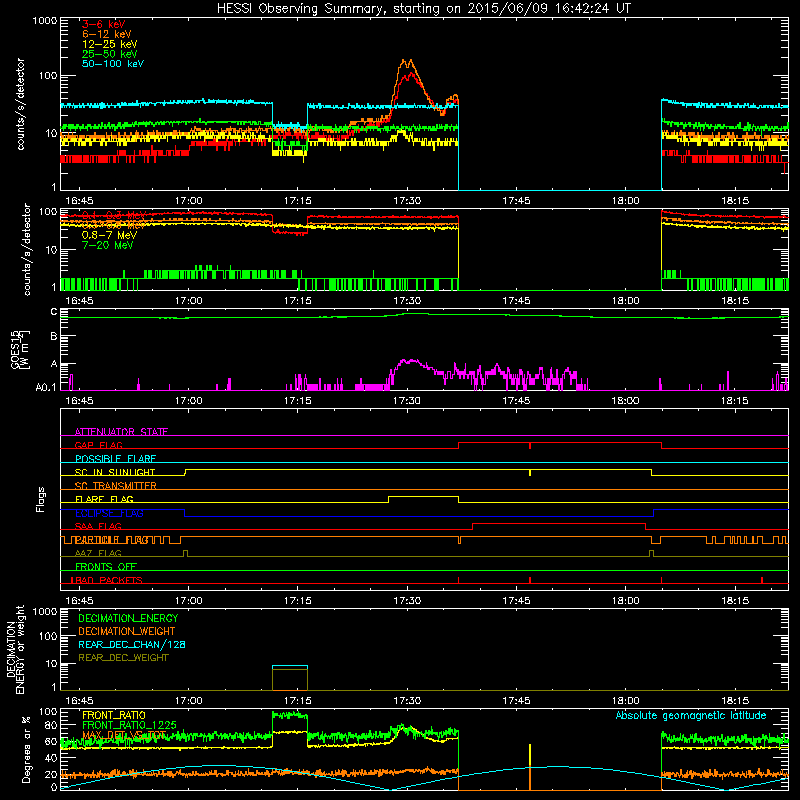Click the 17:30 time tick under the top plot
Viewport: 800px width, 800px height.
coord(407,201)
